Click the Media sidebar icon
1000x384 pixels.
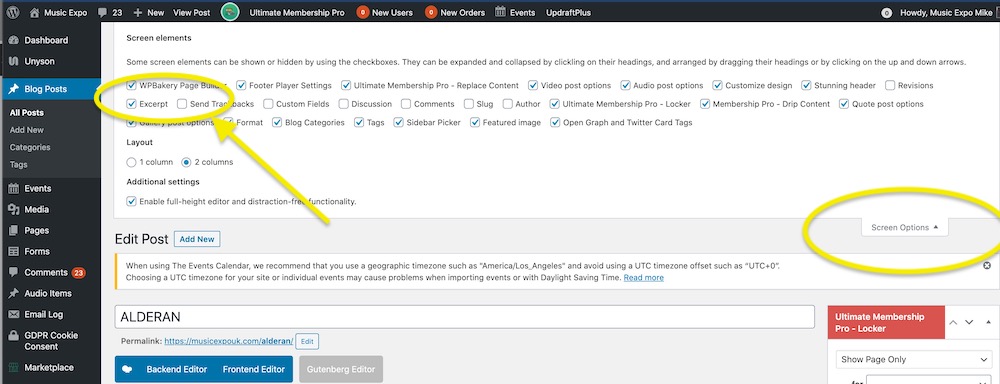pyautogui.click(x=14, y=209)
